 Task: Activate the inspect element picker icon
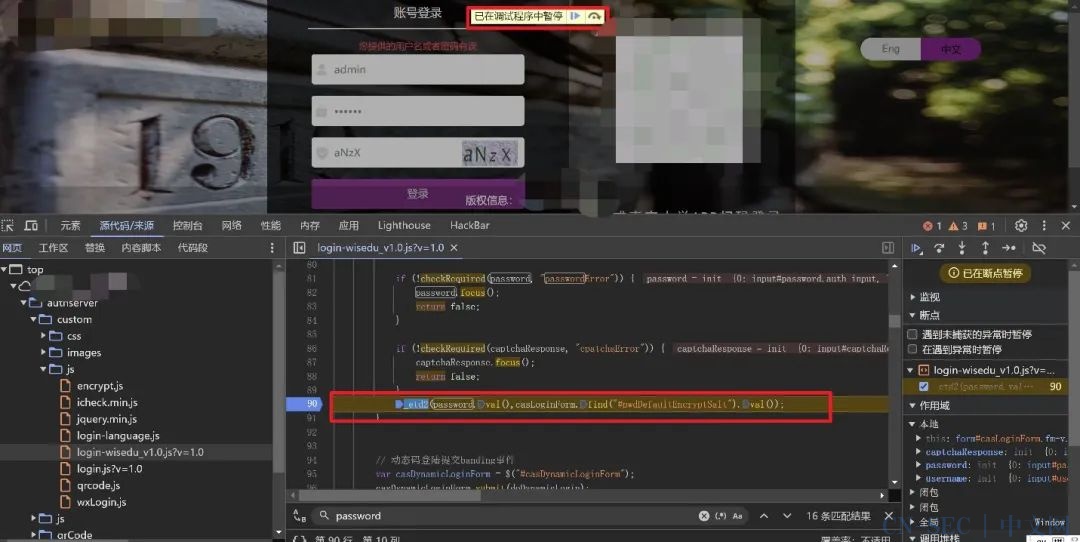pos(8,225)
